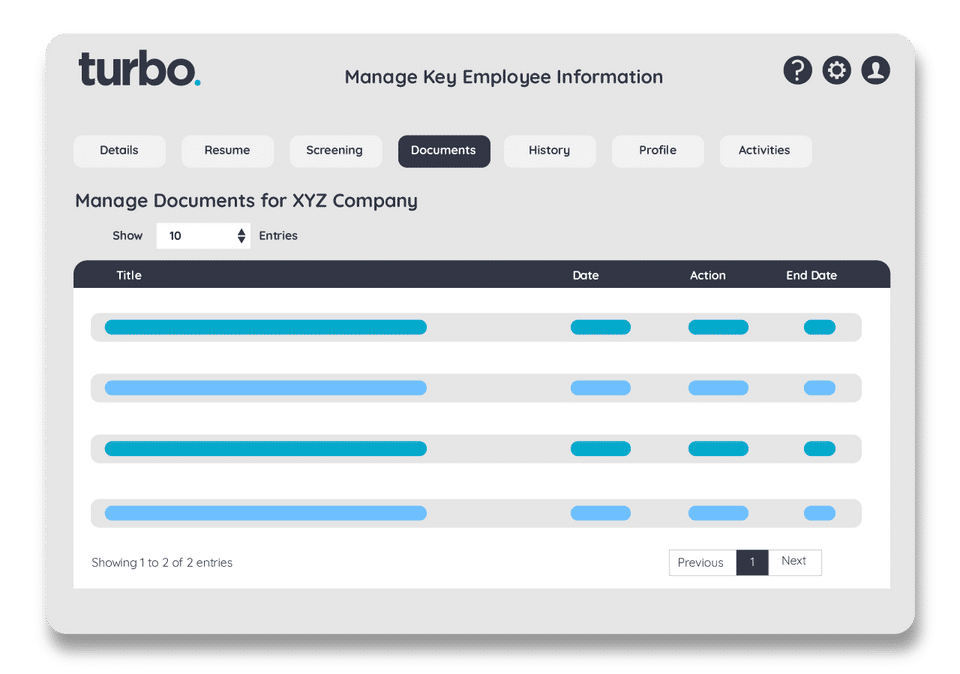Click 'Showing 1 to 2 of 2 entries' text
This screenshot has height=674, width=960.
162,563
